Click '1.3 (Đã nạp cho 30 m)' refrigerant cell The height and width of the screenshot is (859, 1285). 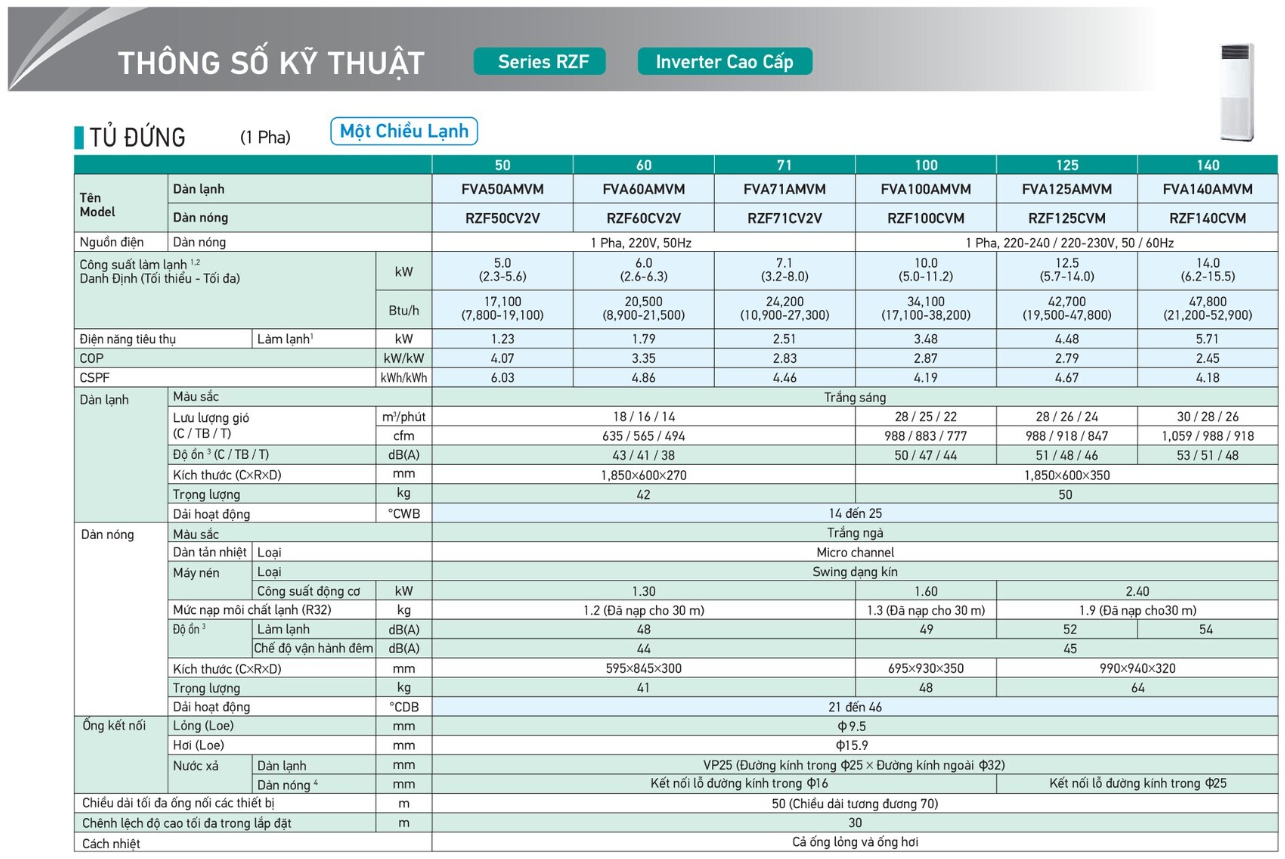click(x=926, y=610)
